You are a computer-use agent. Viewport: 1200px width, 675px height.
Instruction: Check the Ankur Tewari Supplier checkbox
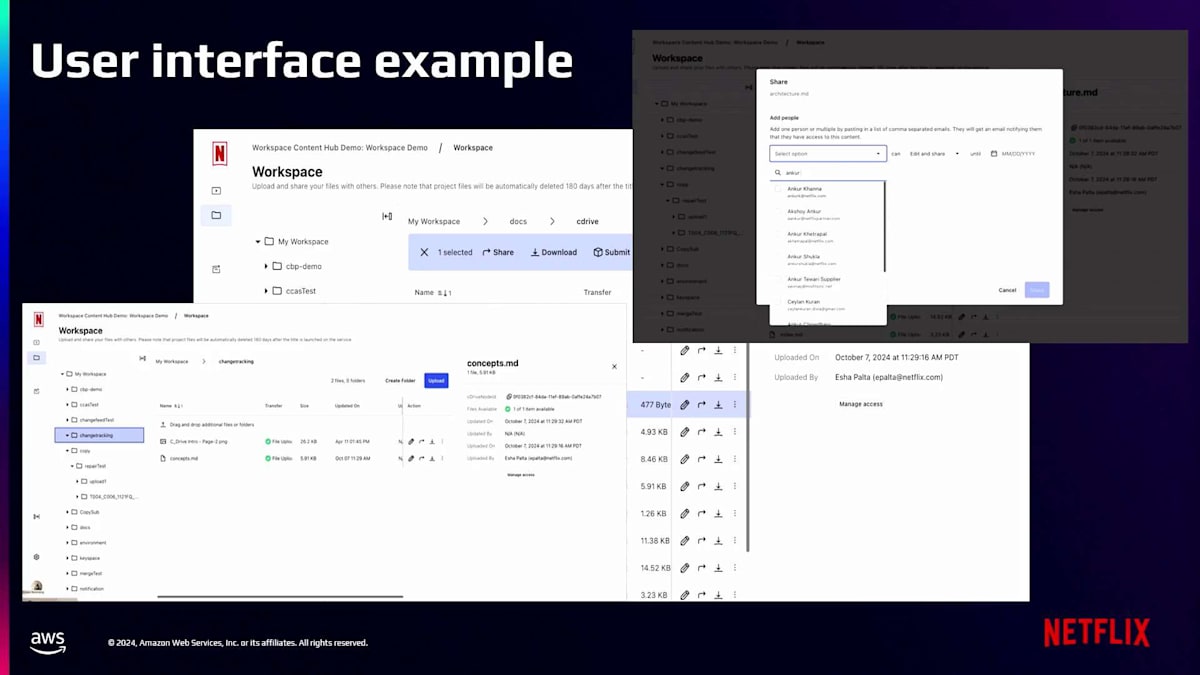778,281
